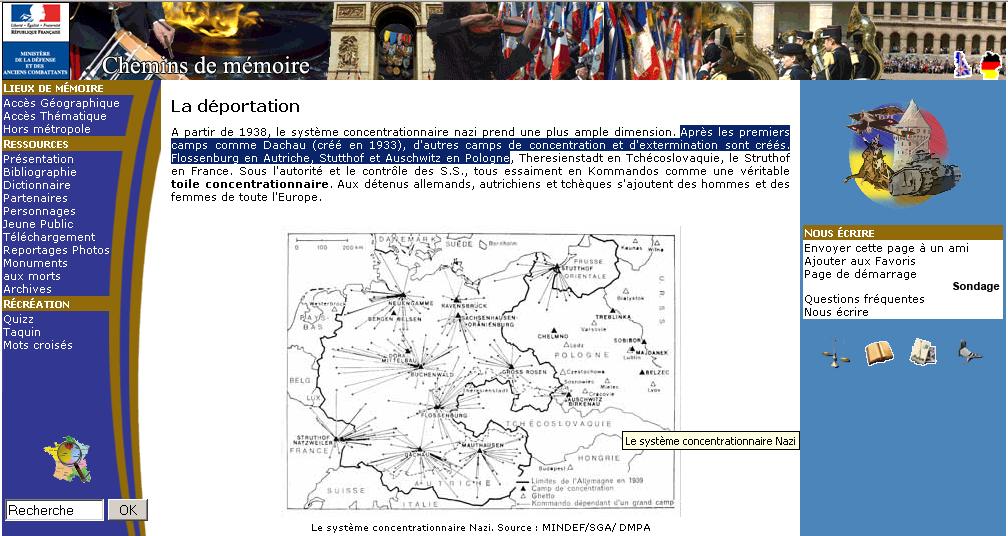Open Questions fréquentes
Viewport: 1008px width, 536px height.
click(x=864, y=299)
